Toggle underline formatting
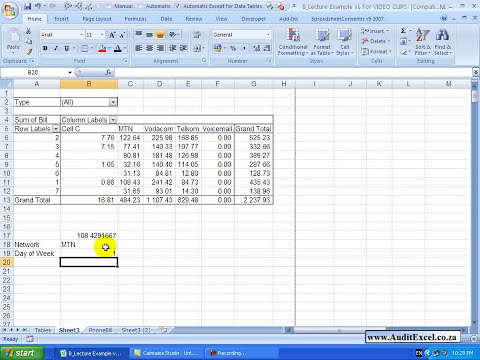The width and height of the screenshot is (480, 360). coord(67,49)
